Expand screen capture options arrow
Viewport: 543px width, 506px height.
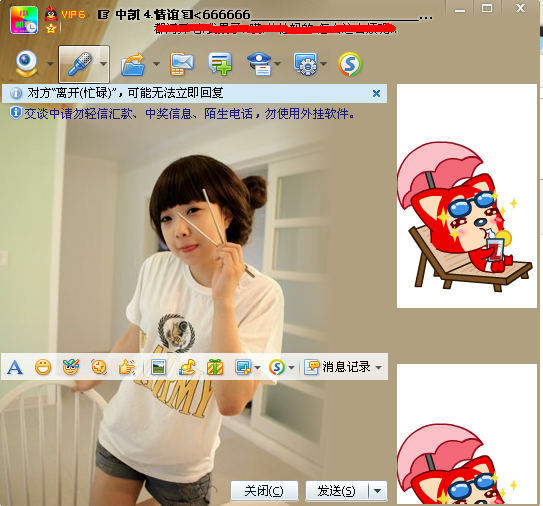pyautogui.click(x=257, y=367)
